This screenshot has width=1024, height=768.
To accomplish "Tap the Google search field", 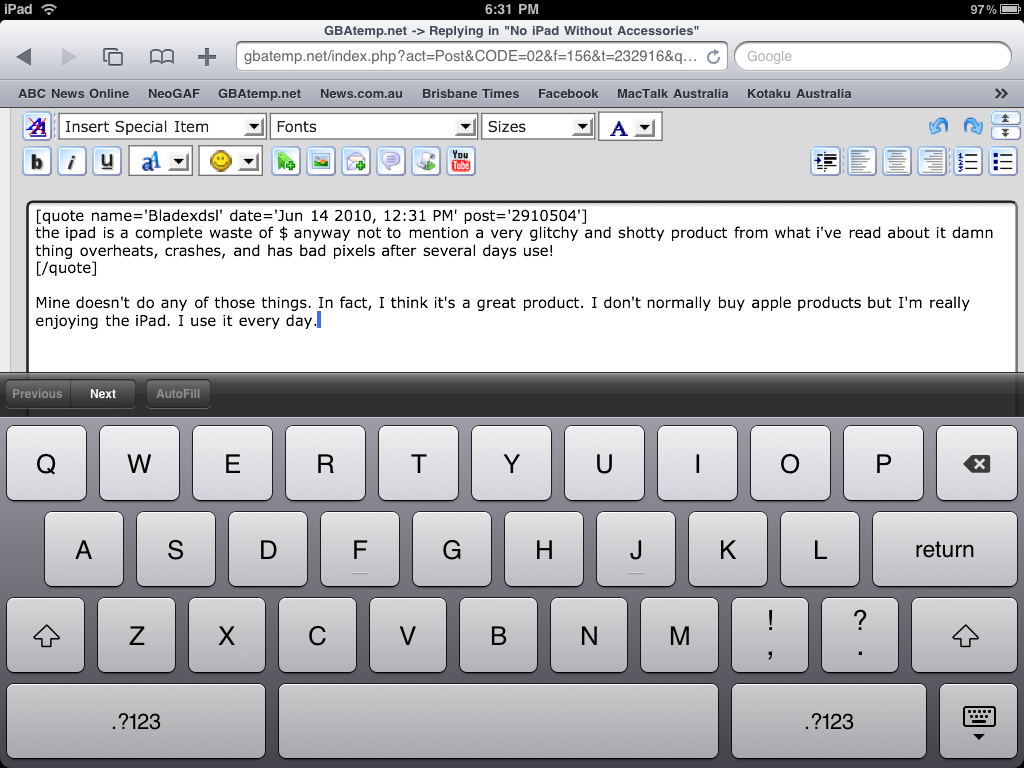I will pyautogui.click(x=873, y=57).
